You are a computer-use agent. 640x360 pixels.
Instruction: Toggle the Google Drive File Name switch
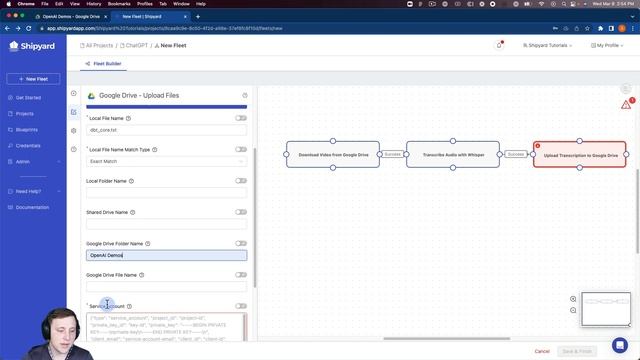[241, 275]
